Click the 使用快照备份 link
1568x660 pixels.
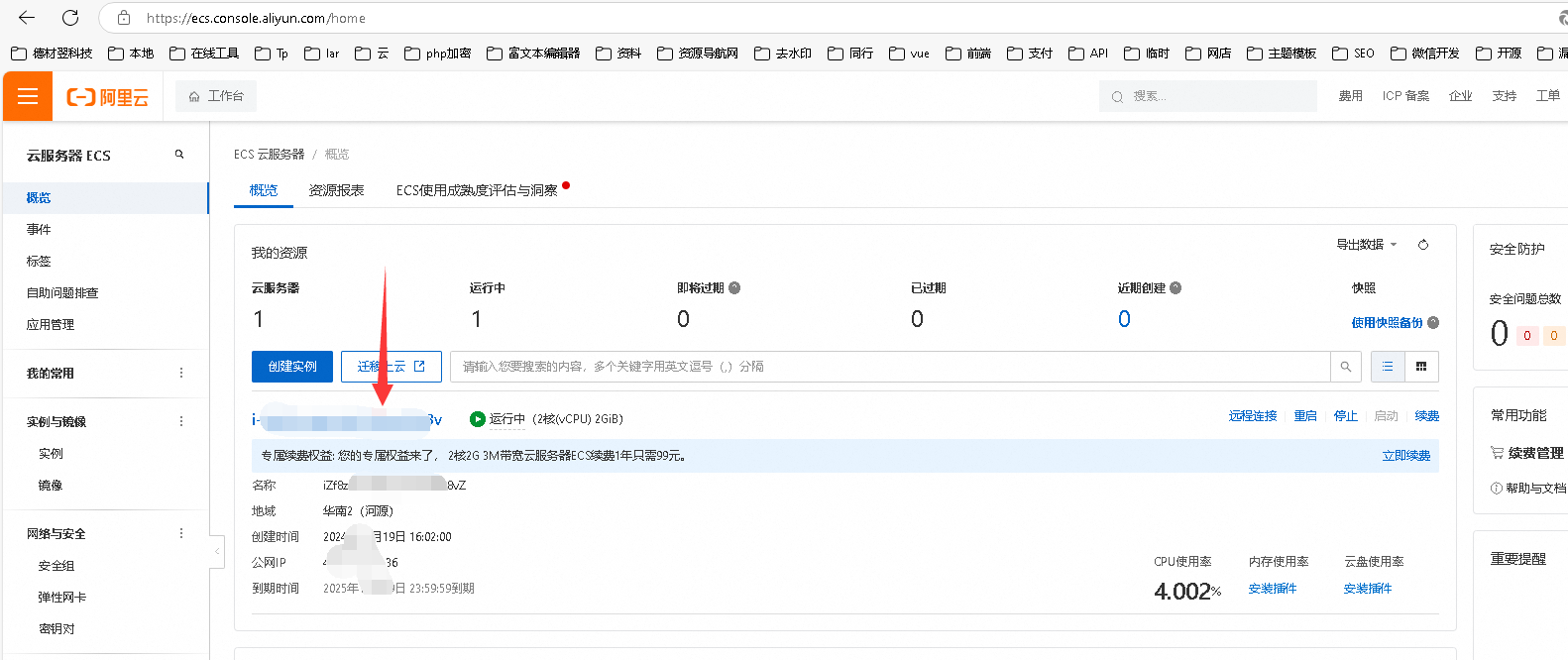click(x=1387, y=323)
